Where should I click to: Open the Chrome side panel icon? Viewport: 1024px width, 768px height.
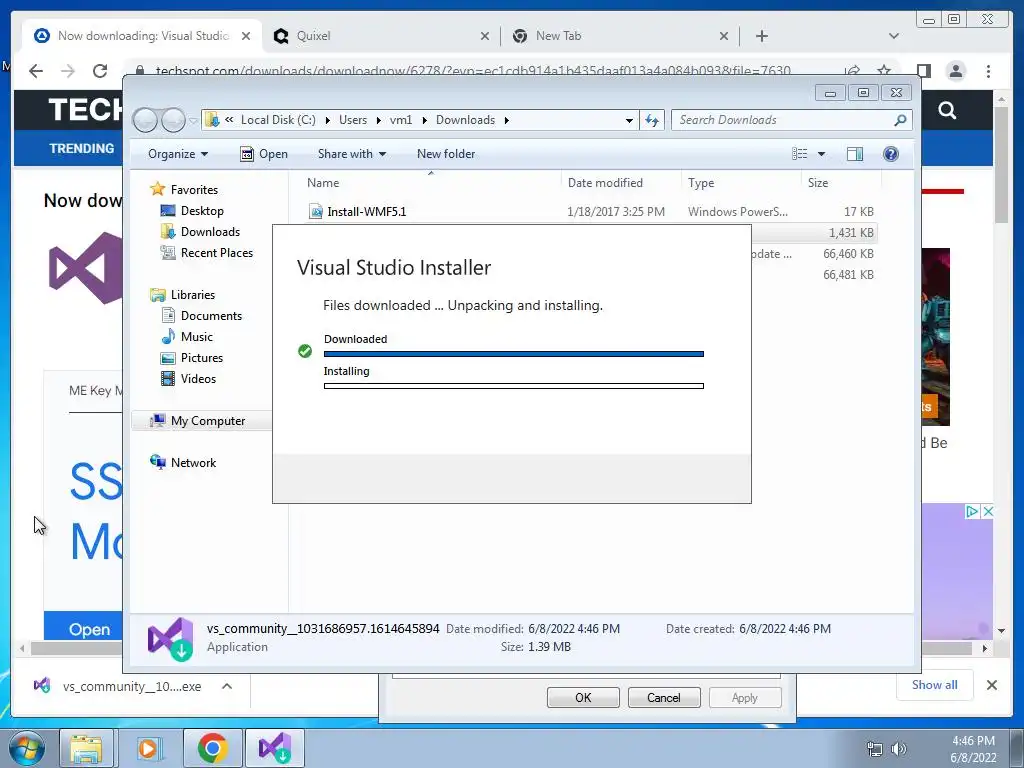(x=923, y=71)
